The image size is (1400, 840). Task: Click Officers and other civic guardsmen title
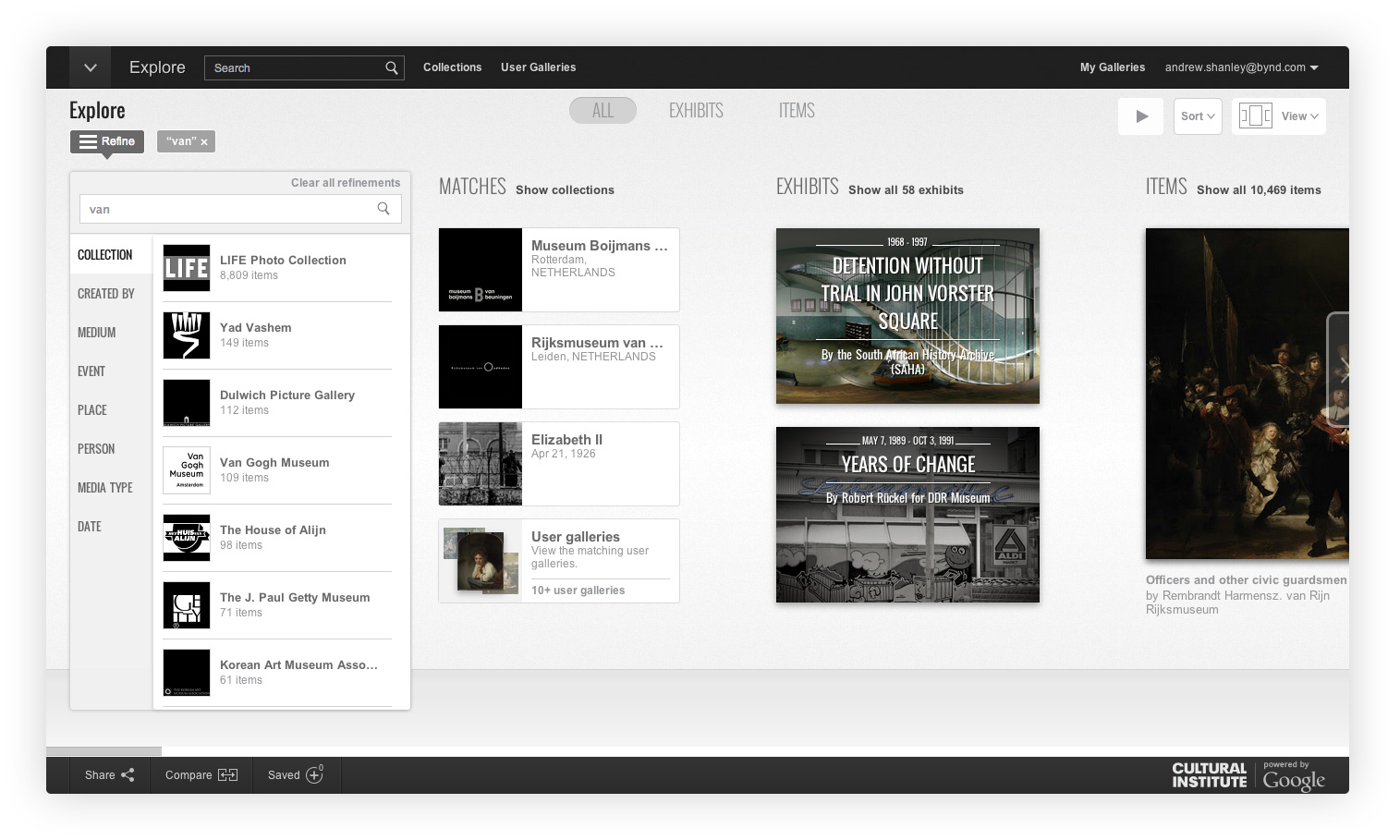point(1247,580)
